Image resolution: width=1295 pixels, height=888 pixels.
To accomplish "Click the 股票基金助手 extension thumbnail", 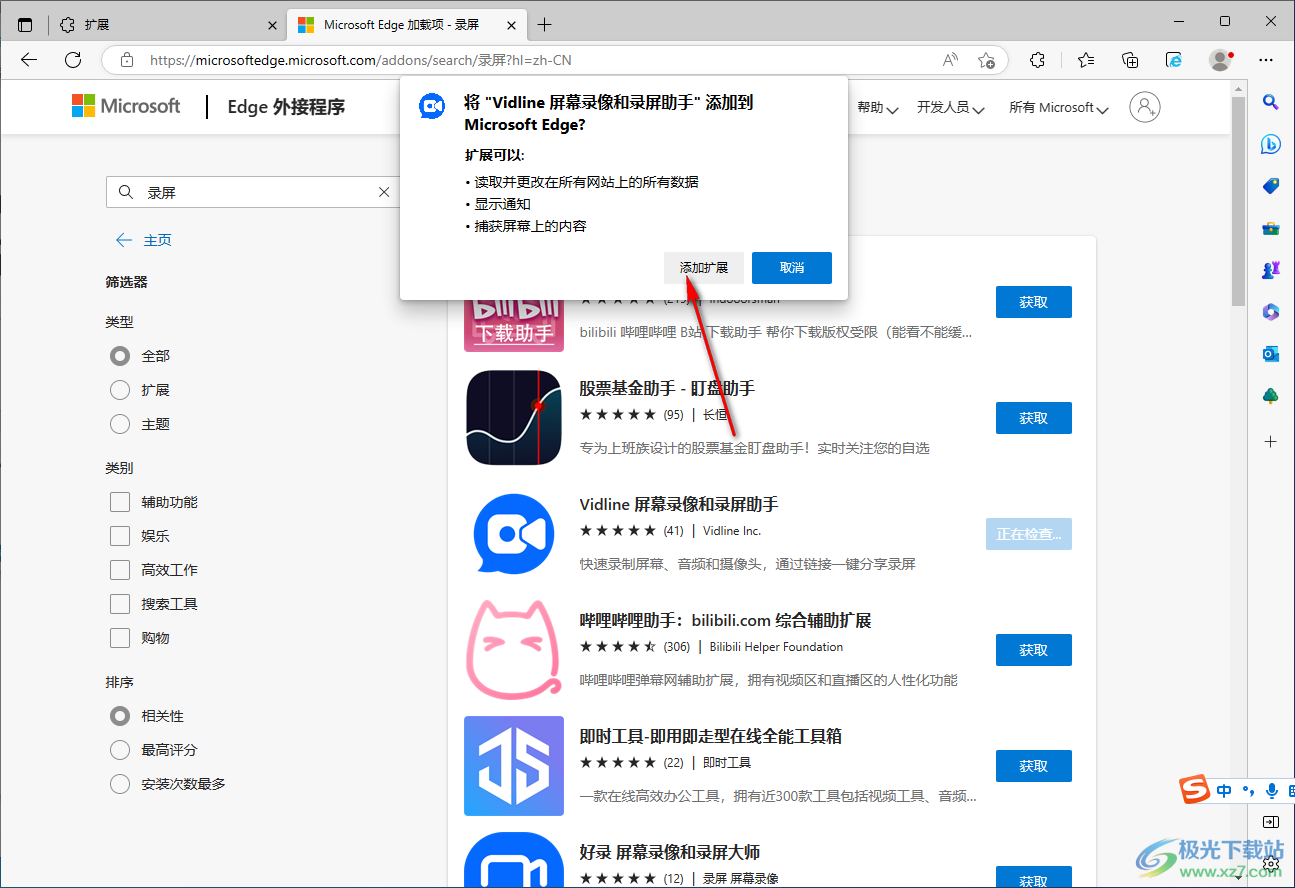I will point(514,418).
